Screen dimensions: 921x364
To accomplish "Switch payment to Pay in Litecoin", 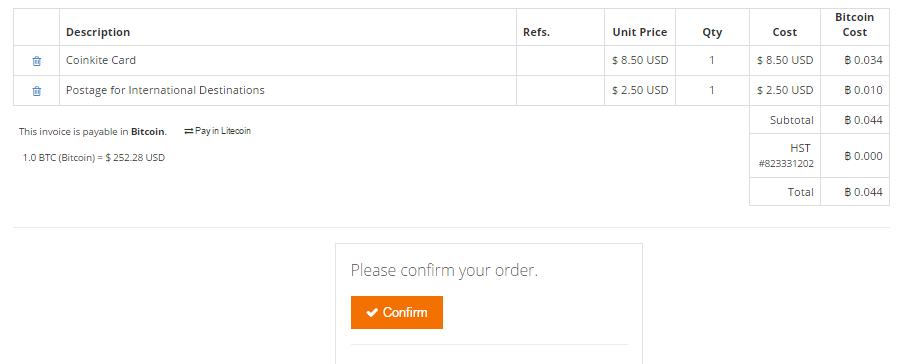I will pyautogui.click(x=218, y=131).
